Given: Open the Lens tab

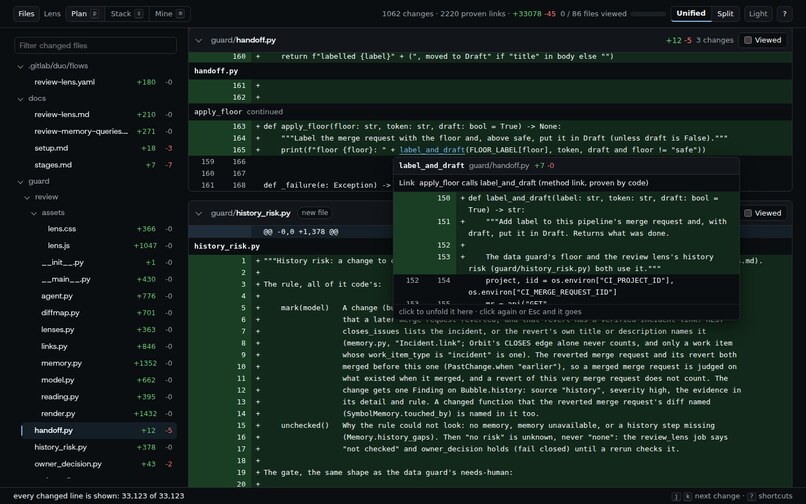Looking at the screenshot, I should (x=52, y=14).
